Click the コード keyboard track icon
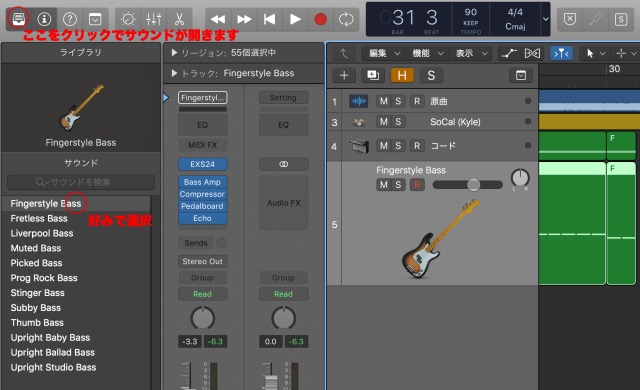 359,146
